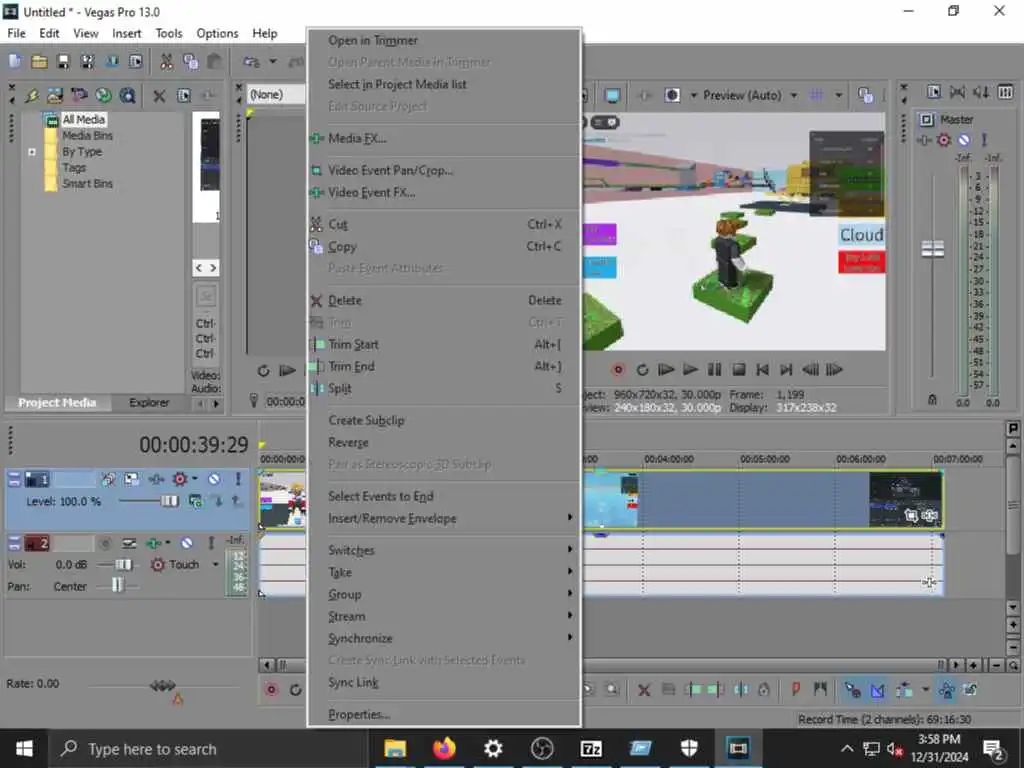The height and width of the screenshot is (768, 1024).
Task: Click the Trim Start icon in timeline toolbar
Action: (x=694, y=689)
